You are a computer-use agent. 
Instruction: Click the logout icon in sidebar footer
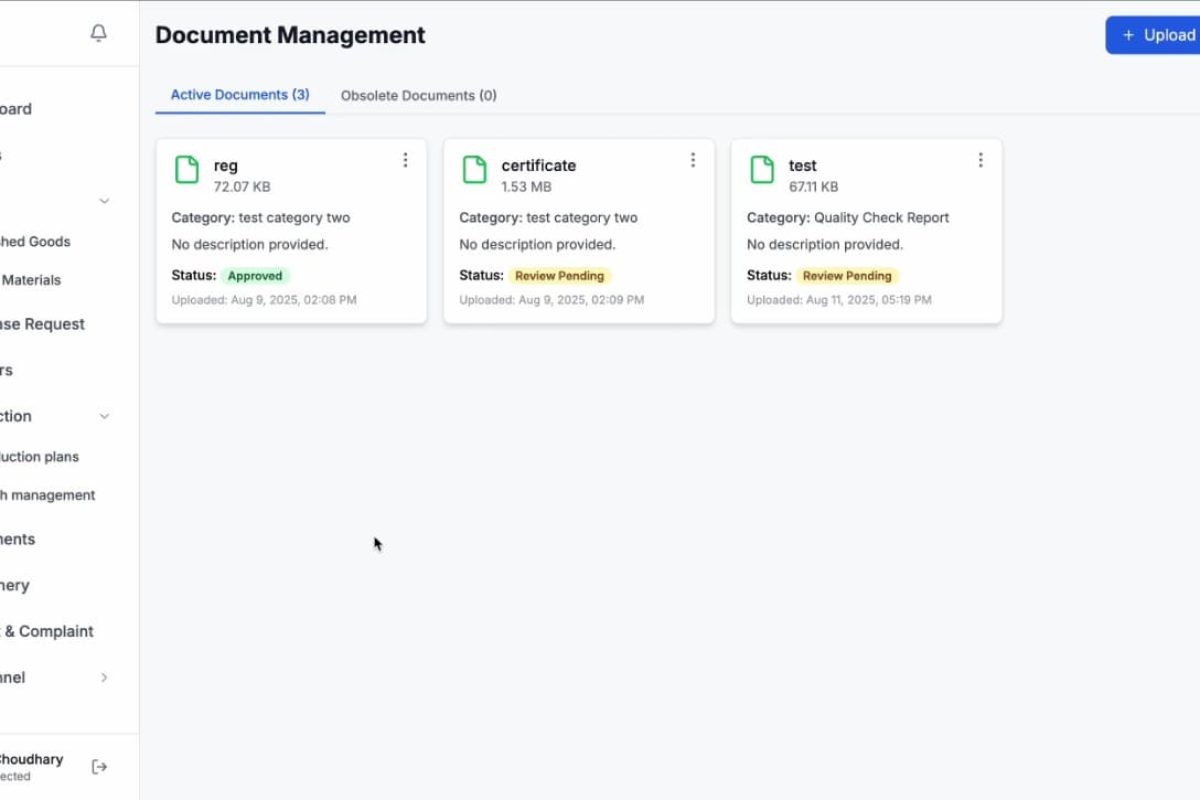[x=99, y=767]
